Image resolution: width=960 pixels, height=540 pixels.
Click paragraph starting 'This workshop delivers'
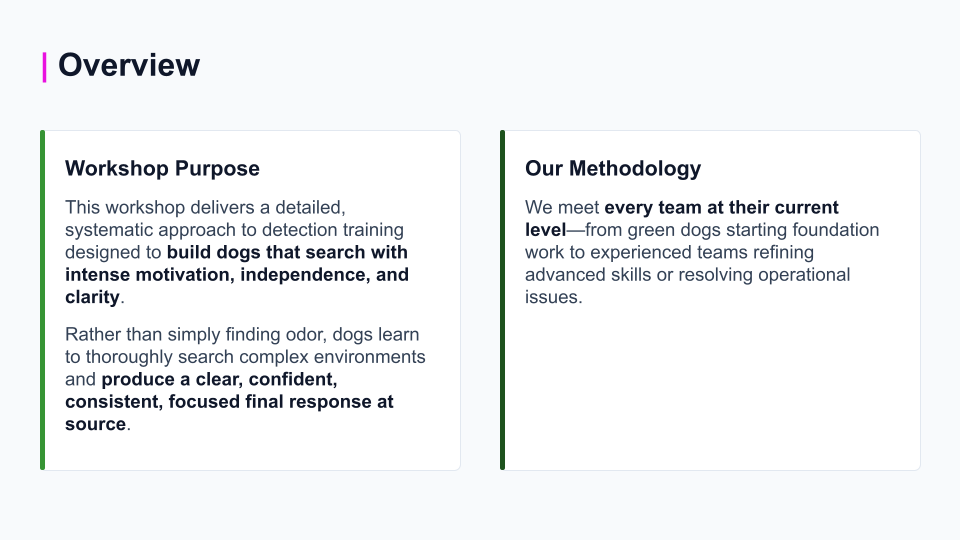point(238,252)
